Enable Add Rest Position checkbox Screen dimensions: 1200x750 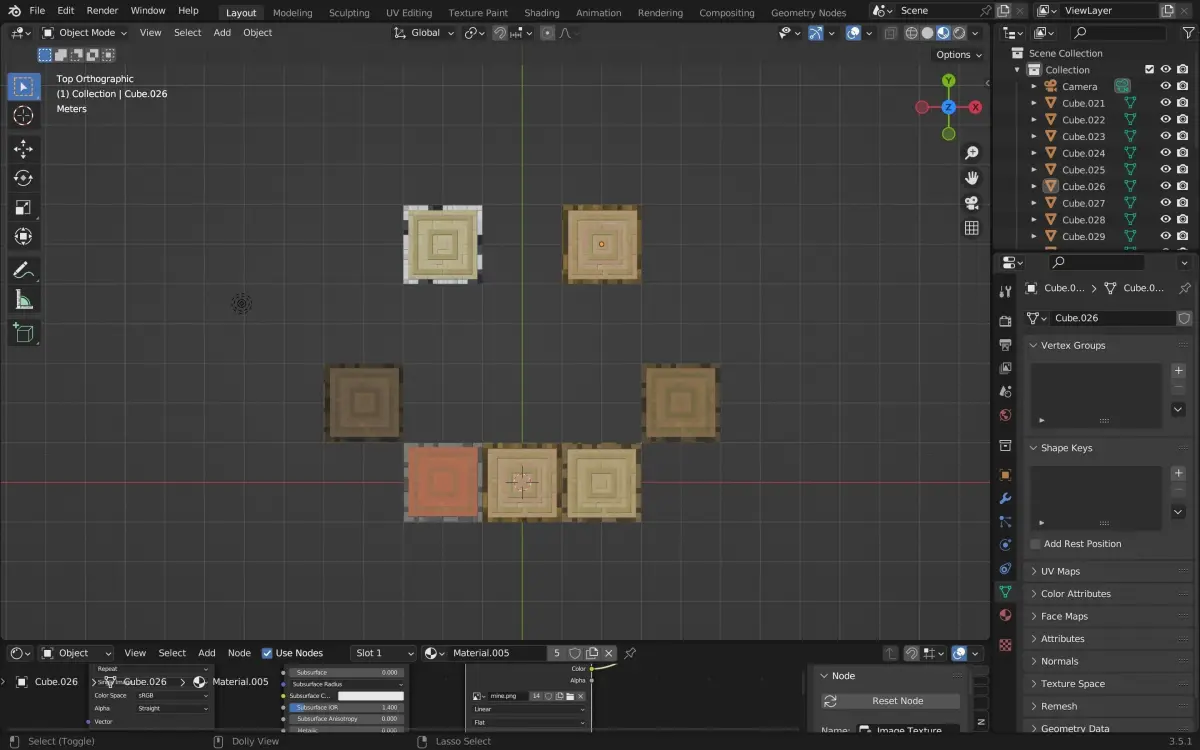pos(1035,544)
